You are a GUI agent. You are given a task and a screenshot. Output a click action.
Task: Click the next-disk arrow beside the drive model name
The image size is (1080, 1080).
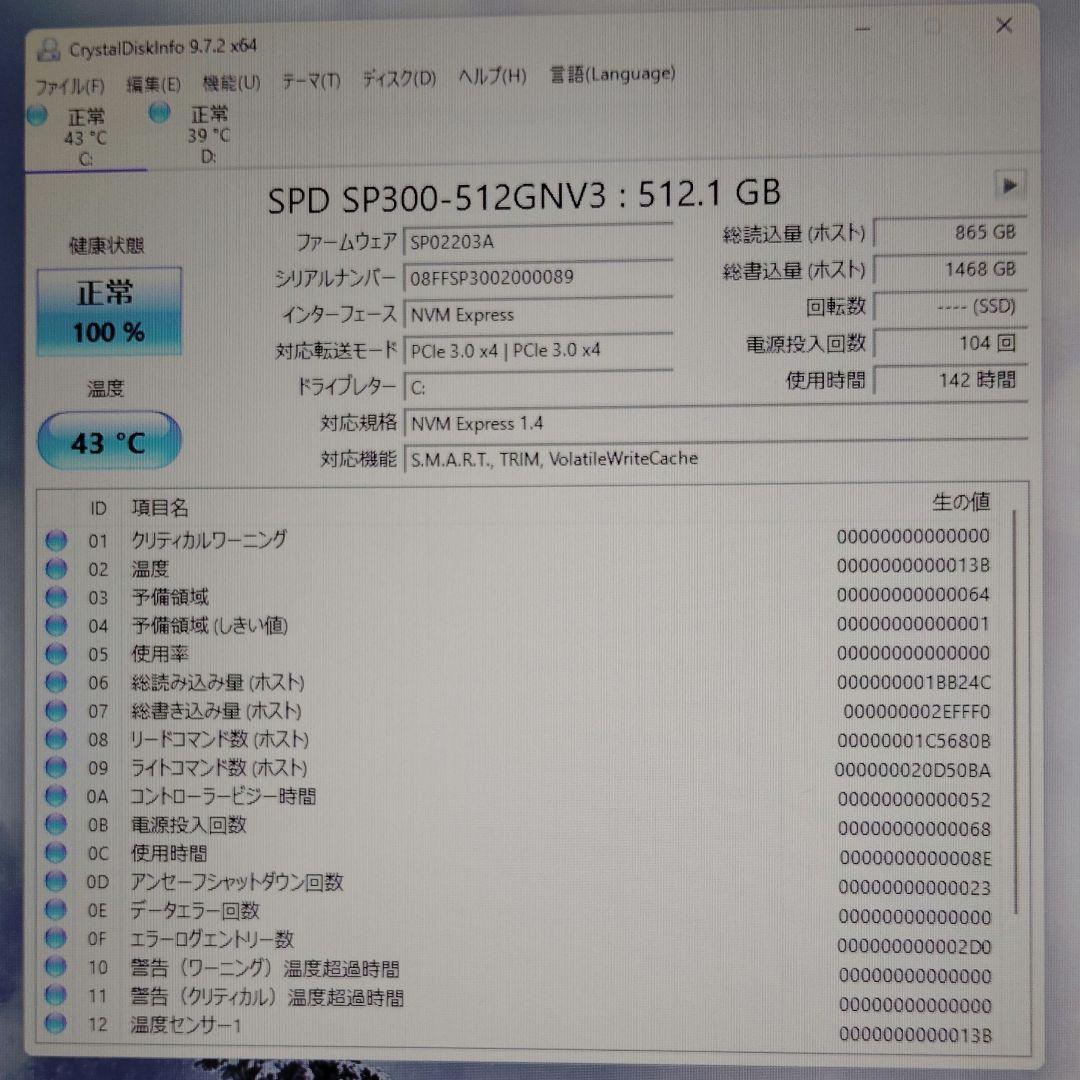pos(1010,186)
